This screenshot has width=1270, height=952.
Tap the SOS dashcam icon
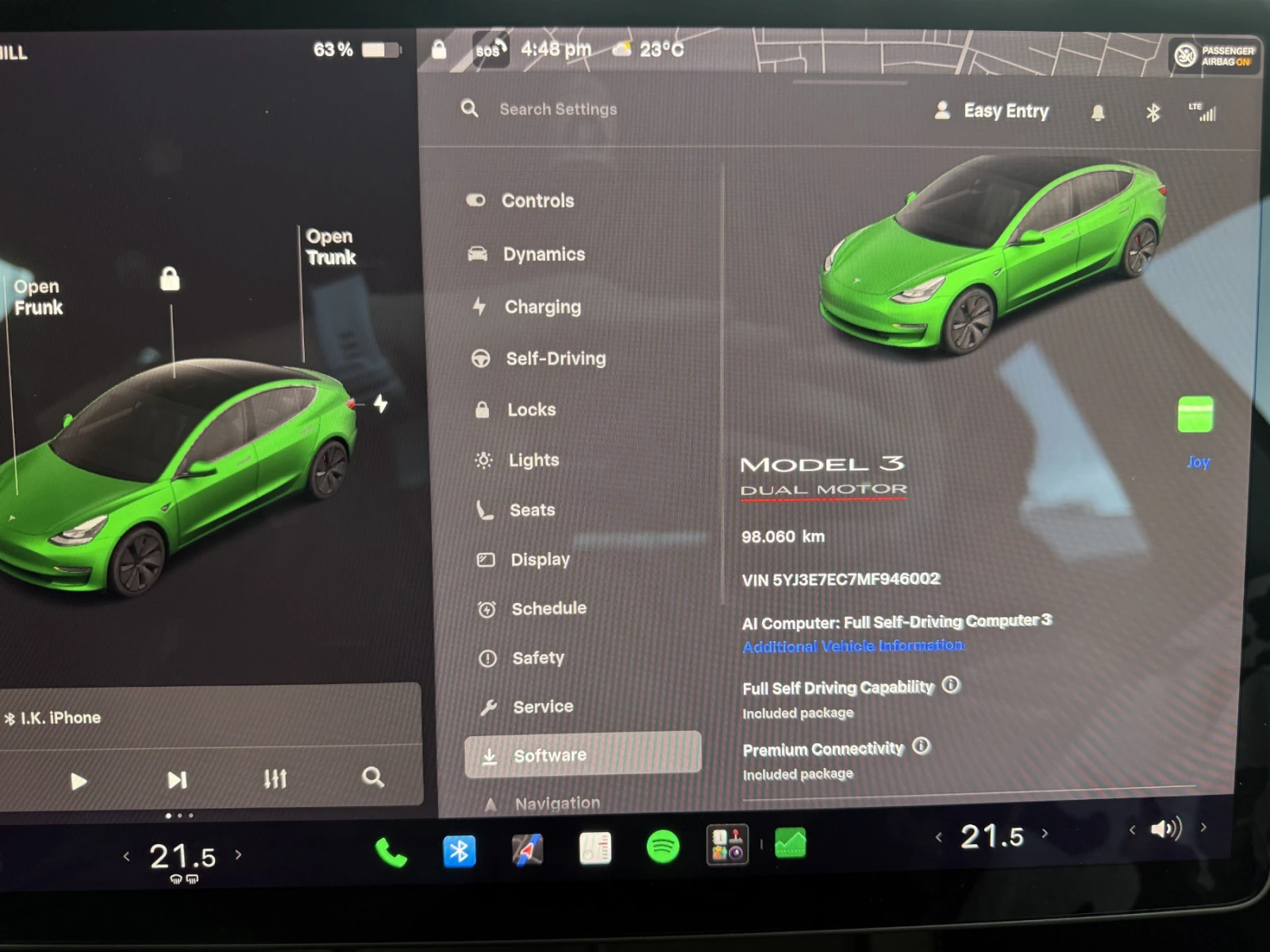click(x=491, y=50)
